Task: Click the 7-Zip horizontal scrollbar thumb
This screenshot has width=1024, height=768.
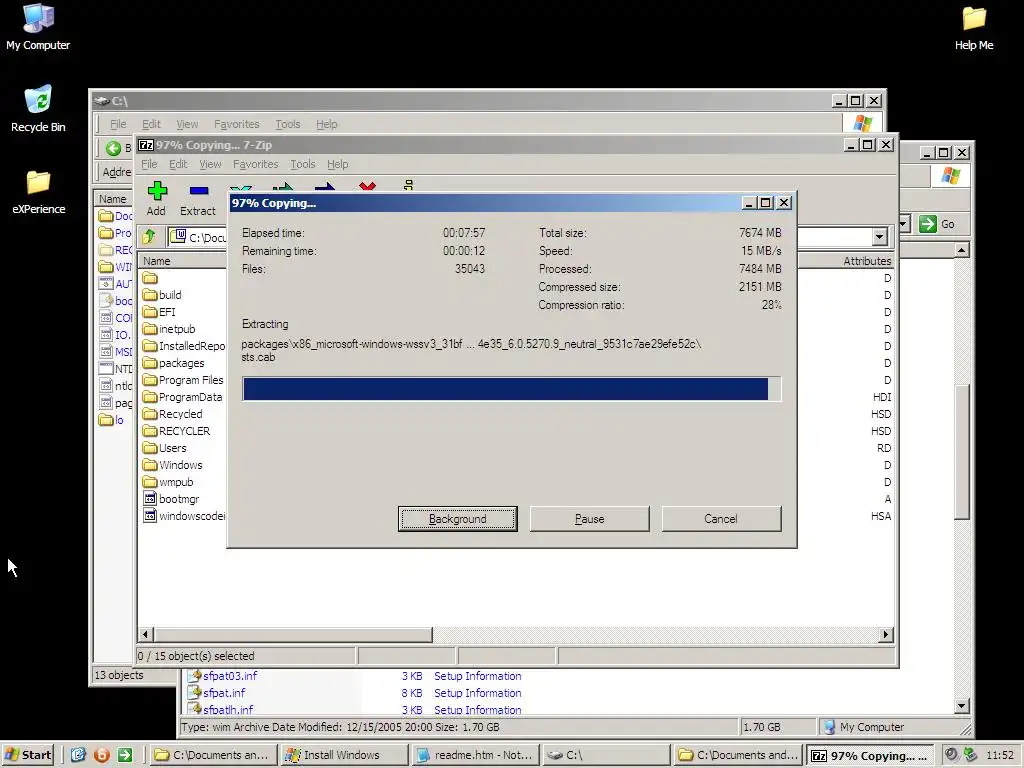Action: pos(294,634)
